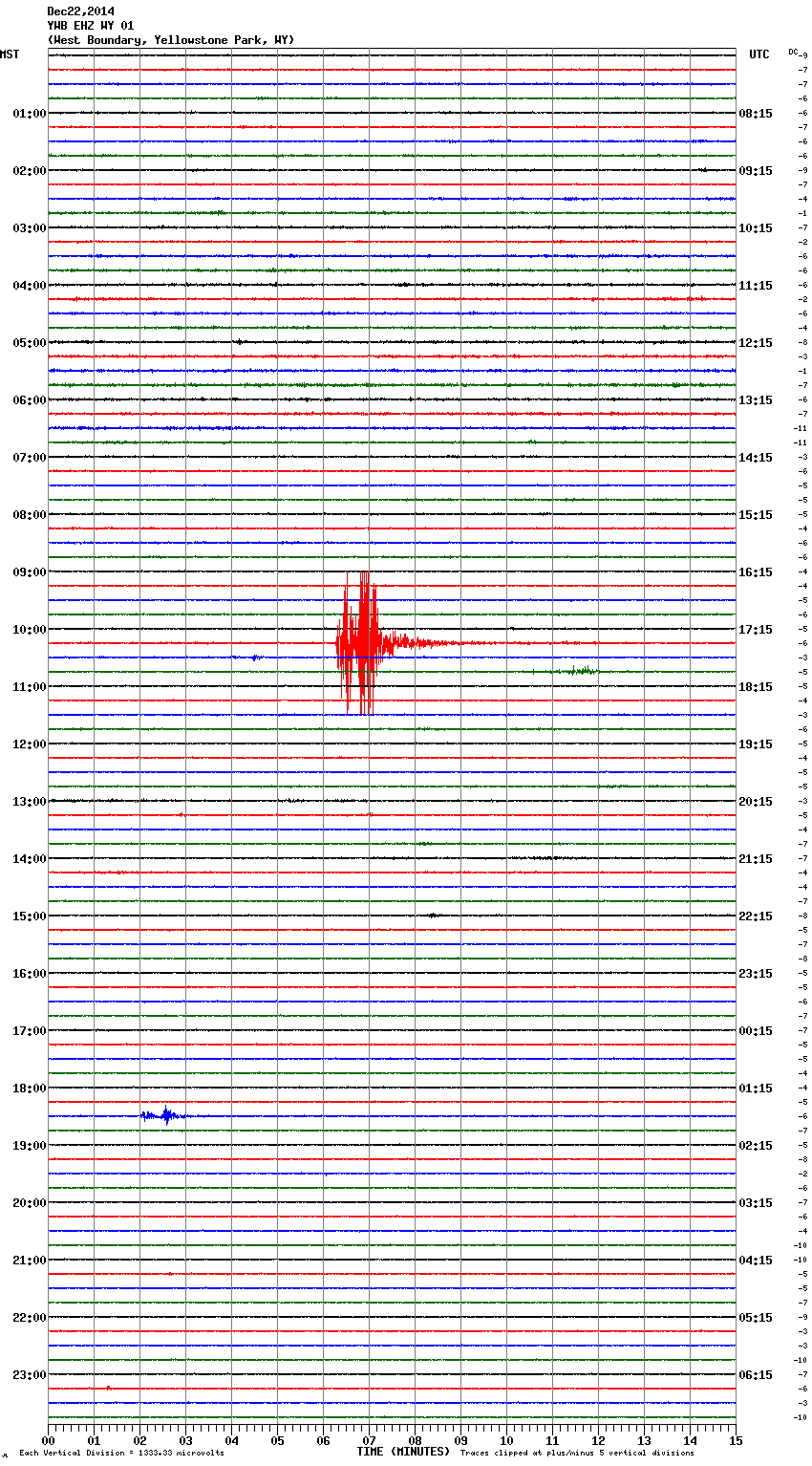Select the 07:00 MST time label
Image resolution: width=812 pixels, height=1466 pixels.
[x=29, y=458]
